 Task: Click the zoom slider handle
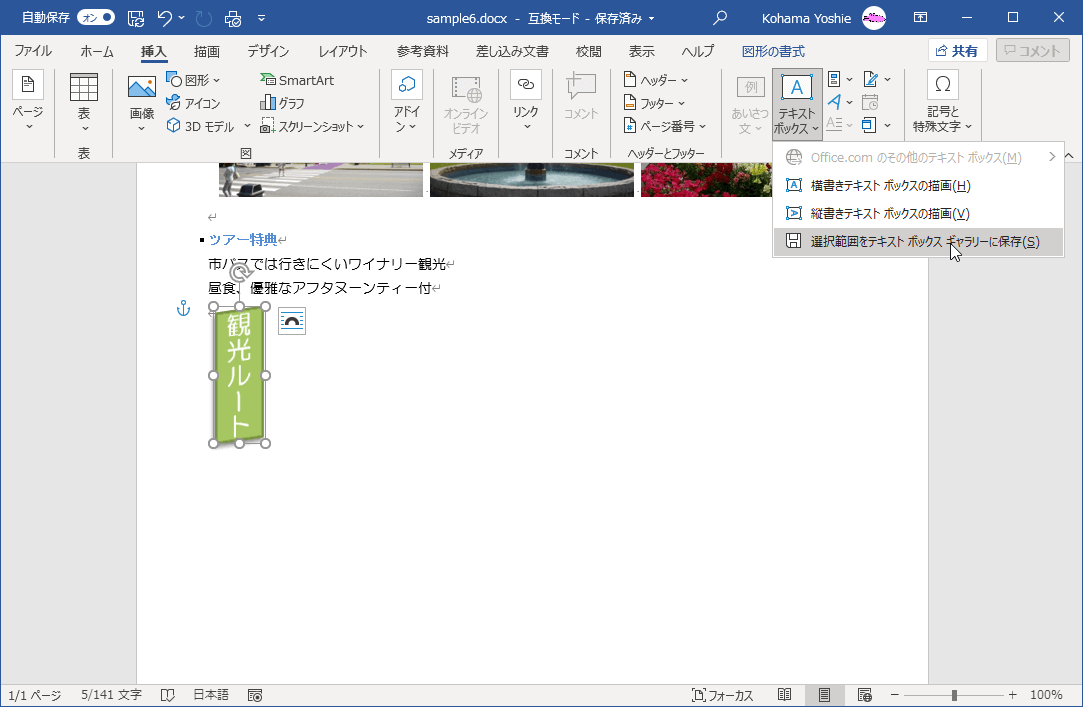coord(954,695)
